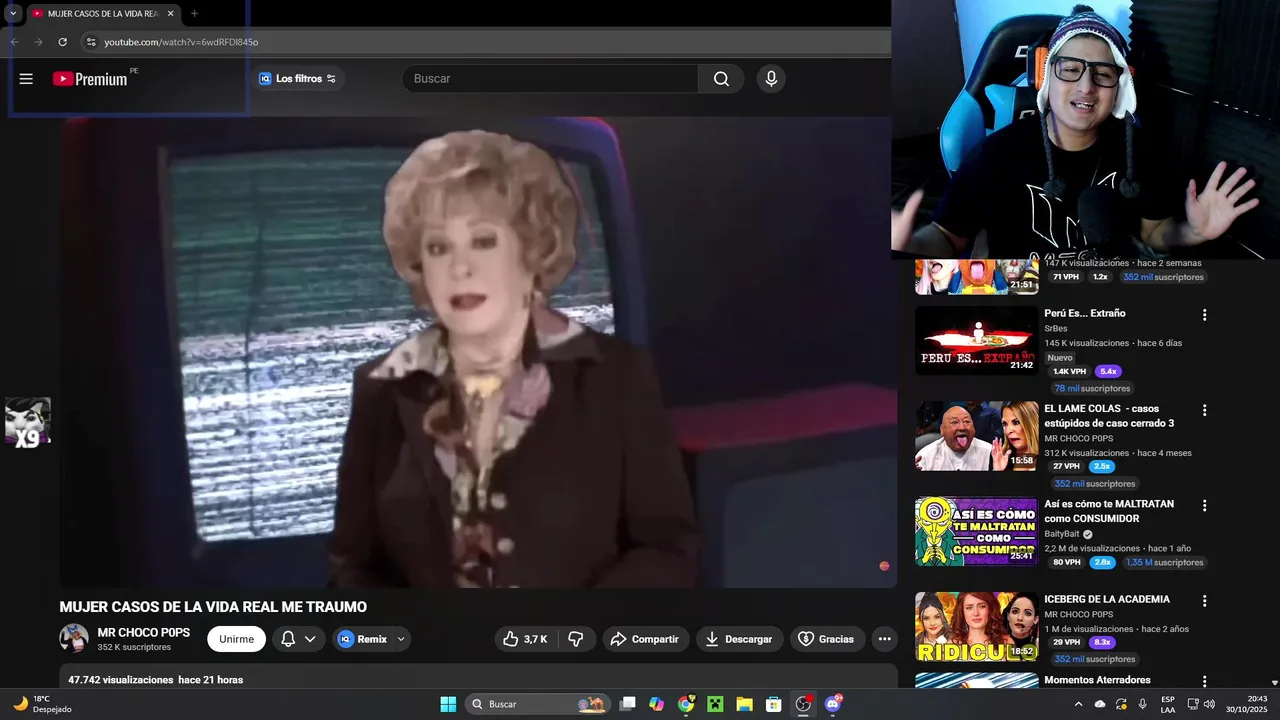The image size is (1280, 720).
Task: Open MR CHOCO P0PS channel avatar
Action: click(x=74, y=638)
